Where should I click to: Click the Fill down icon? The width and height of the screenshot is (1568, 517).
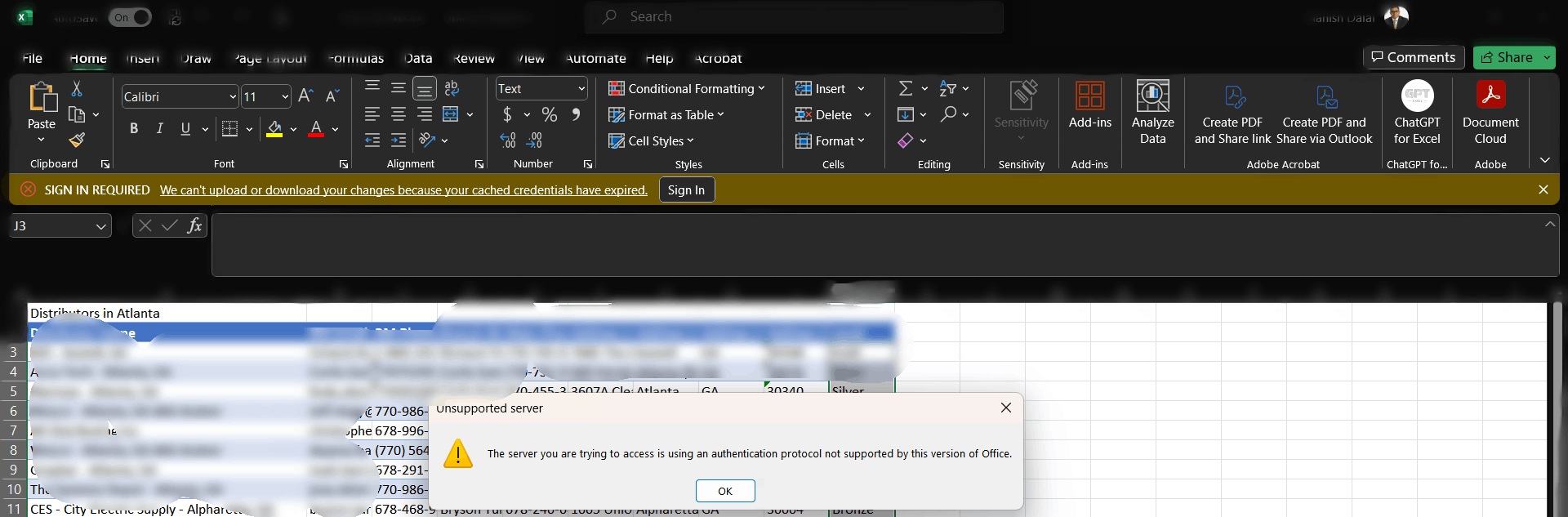(x=906, y=114)
